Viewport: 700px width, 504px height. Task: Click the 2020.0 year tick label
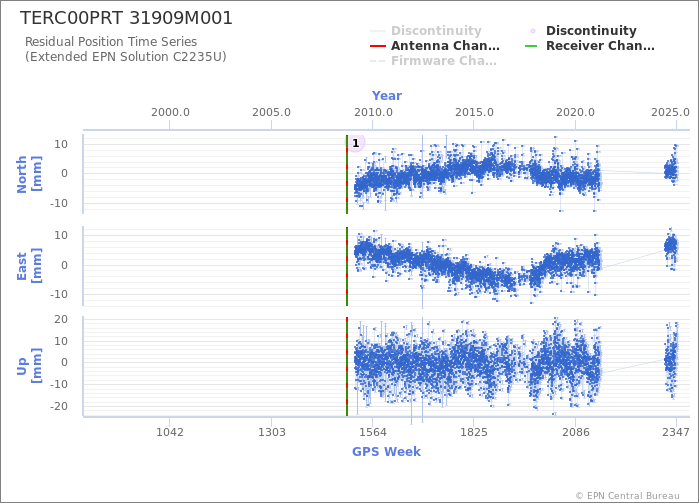pos(575,112)
